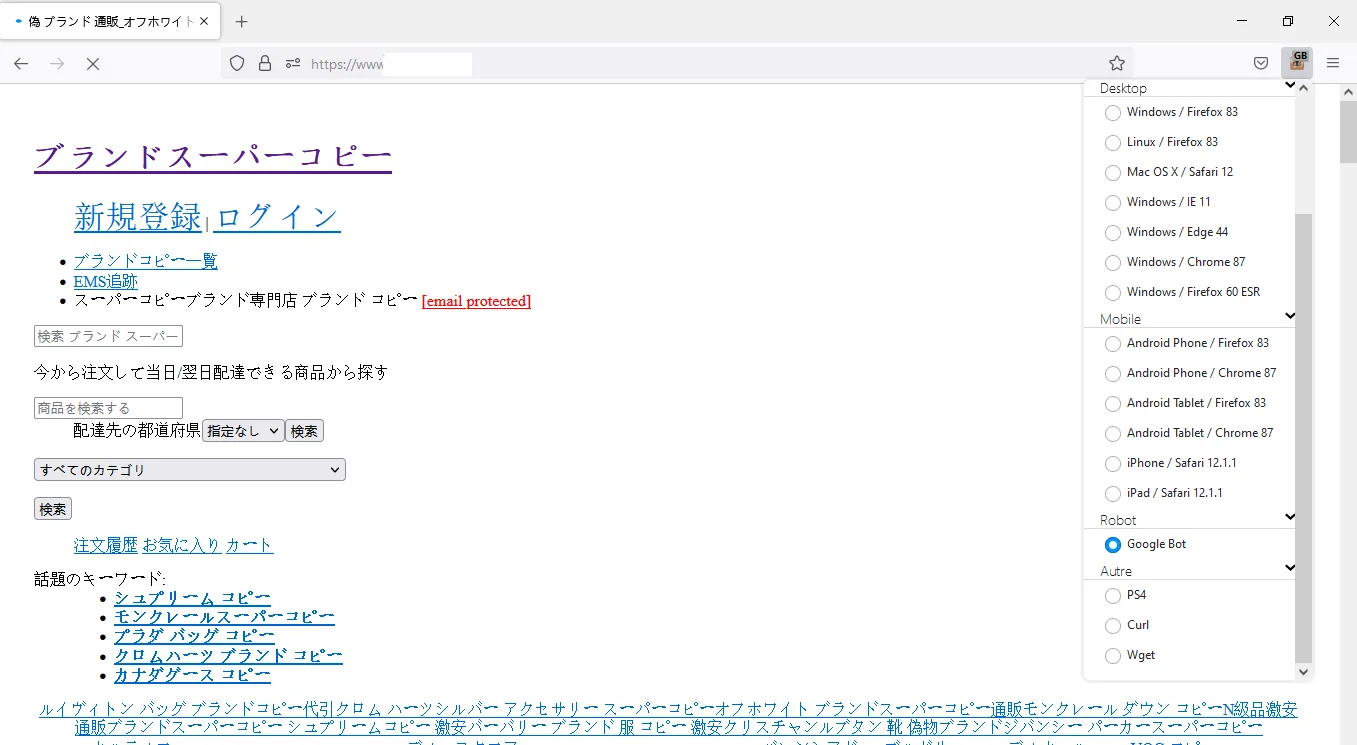Click the 新規登録 link
1357x745 pixels.
coord(138,217)
